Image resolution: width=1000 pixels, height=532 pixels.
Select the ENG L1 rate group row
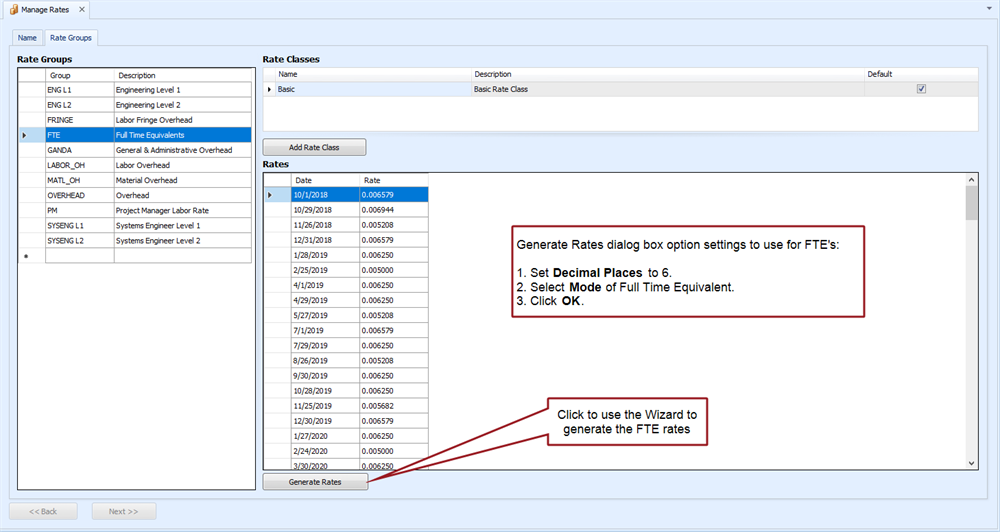click(80, 90)
